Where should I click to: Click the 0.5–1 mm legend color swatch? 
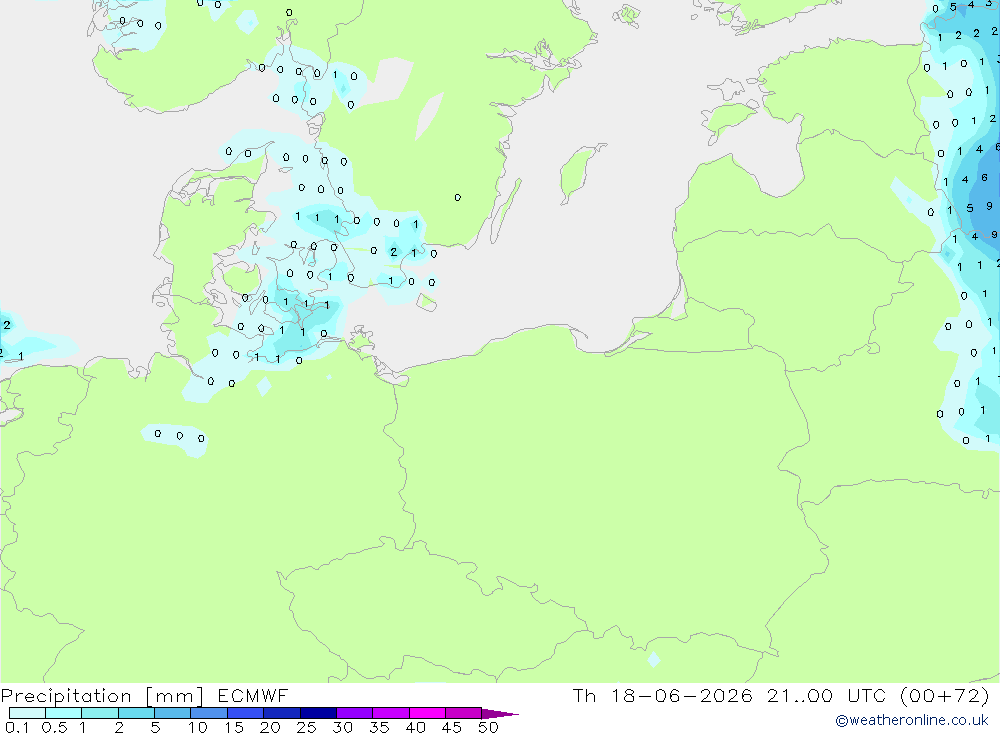tap(64, 713)
